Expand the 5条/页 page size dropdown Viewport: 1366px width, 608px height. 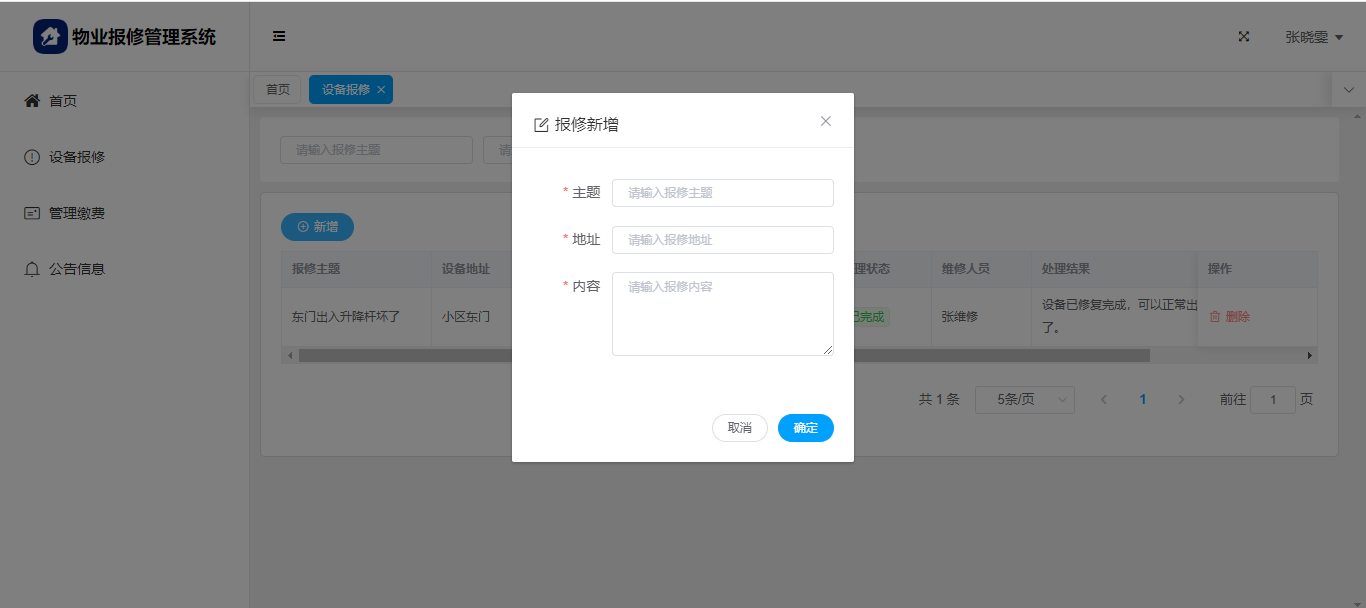(1024, 400)
